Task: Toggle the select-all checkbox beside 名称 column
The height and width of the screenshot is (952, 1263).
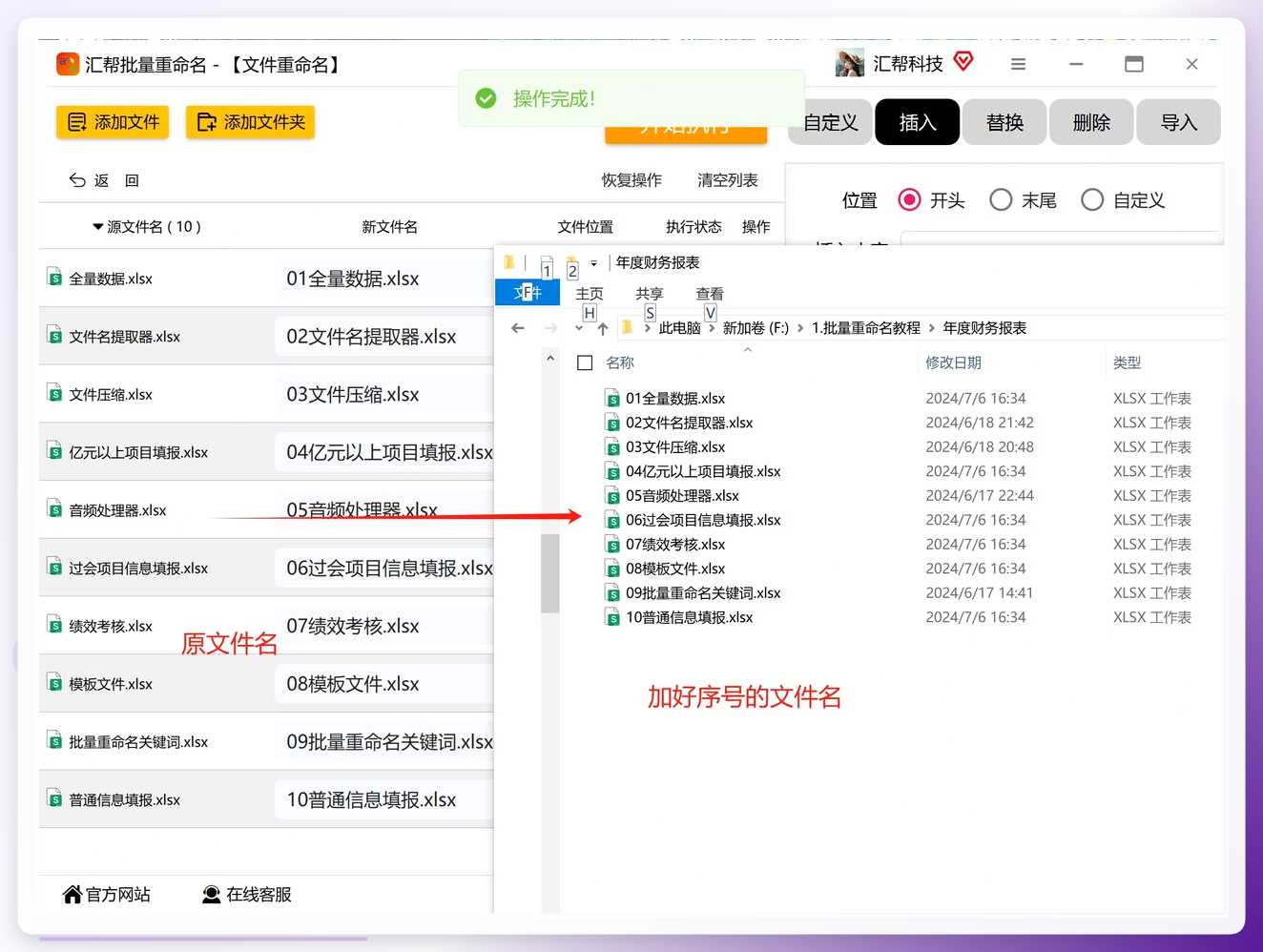Action: (585, 362)
